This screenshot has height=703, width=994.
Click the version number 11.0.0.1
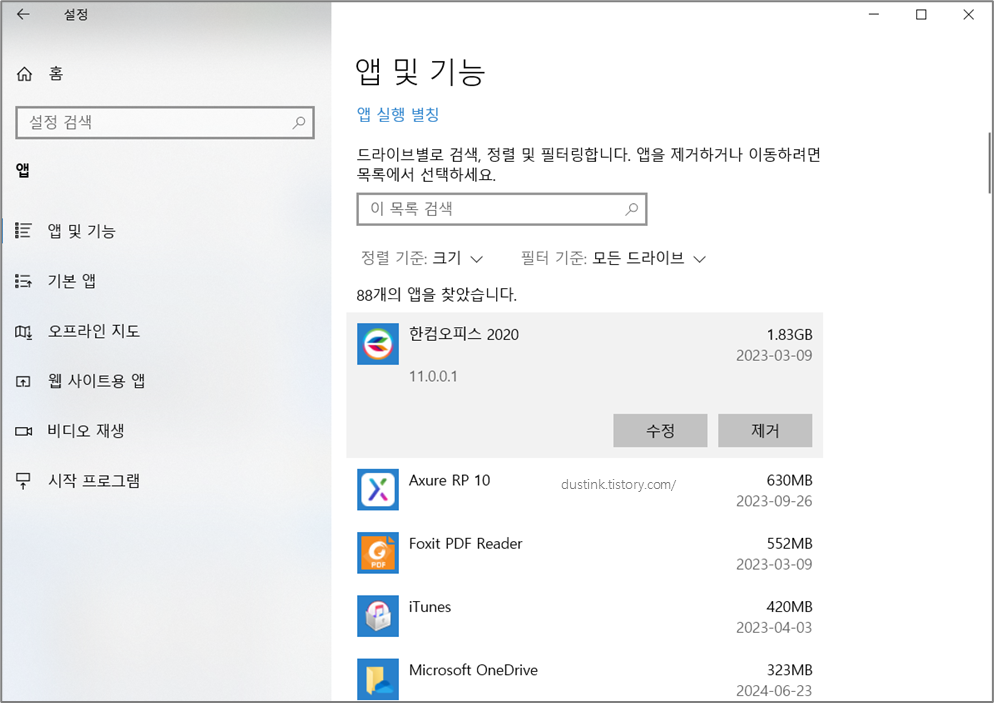433,376
